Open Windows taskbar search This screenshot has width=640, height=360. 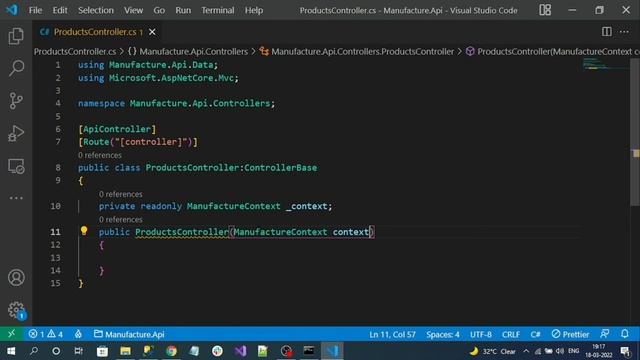pyautogui.click(x=34, y=351)
